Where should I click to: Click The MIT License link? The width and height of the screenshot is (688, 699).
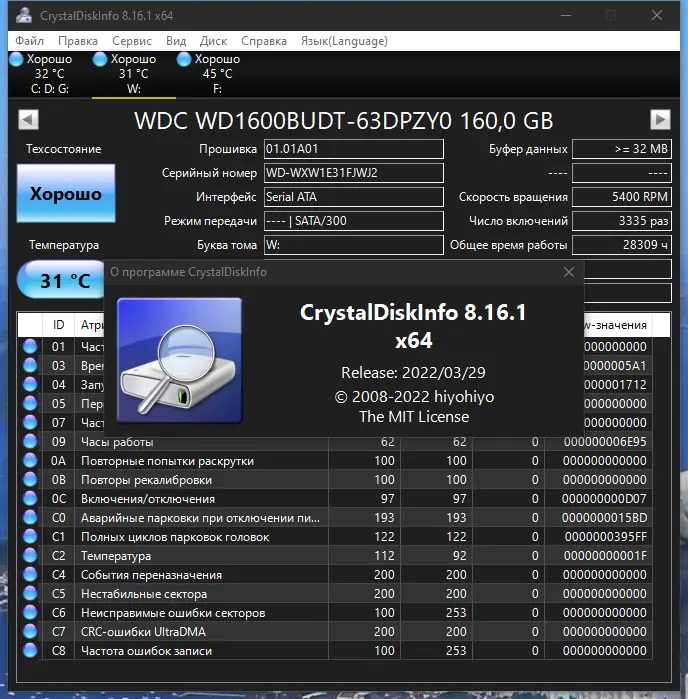coord(414,417)
